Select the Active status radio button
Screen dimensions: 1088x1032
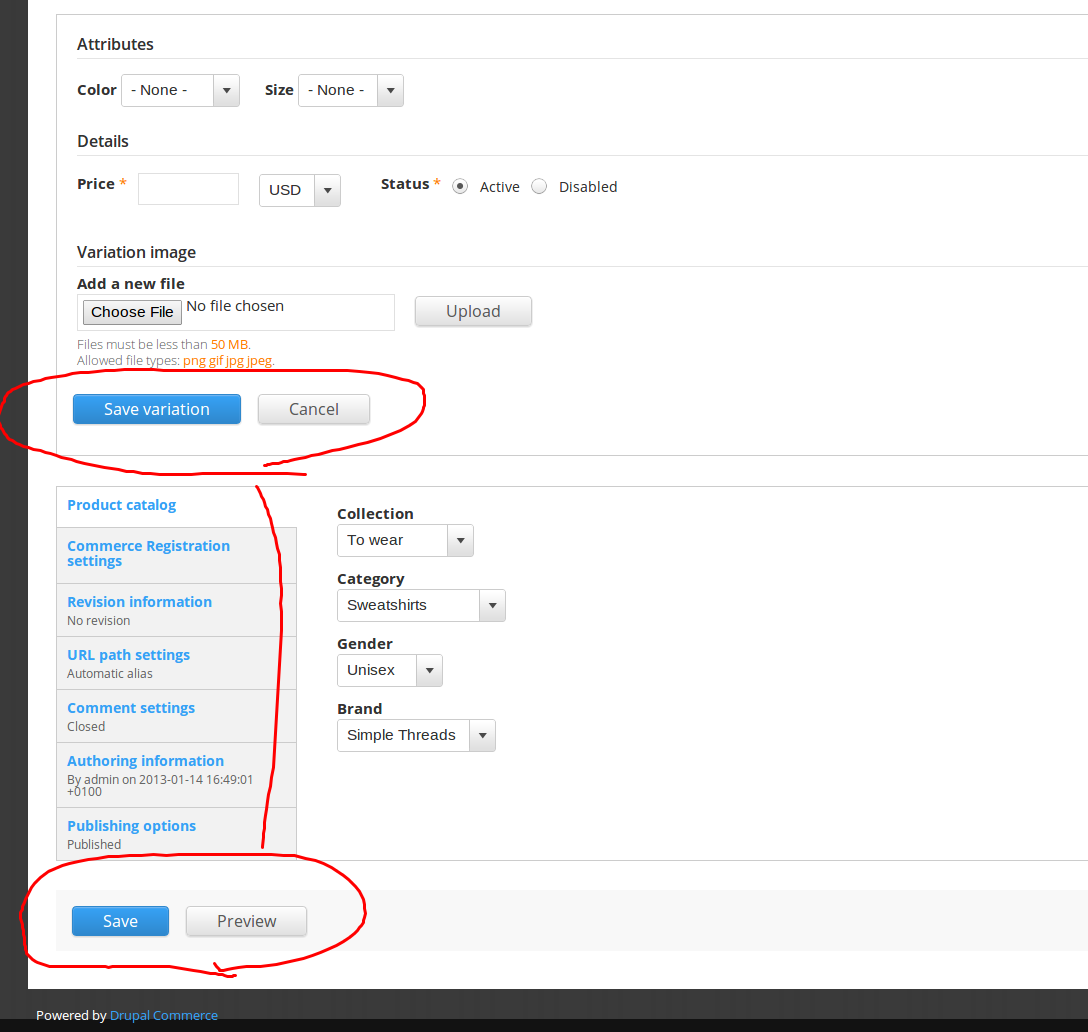[x=460, y=187]
